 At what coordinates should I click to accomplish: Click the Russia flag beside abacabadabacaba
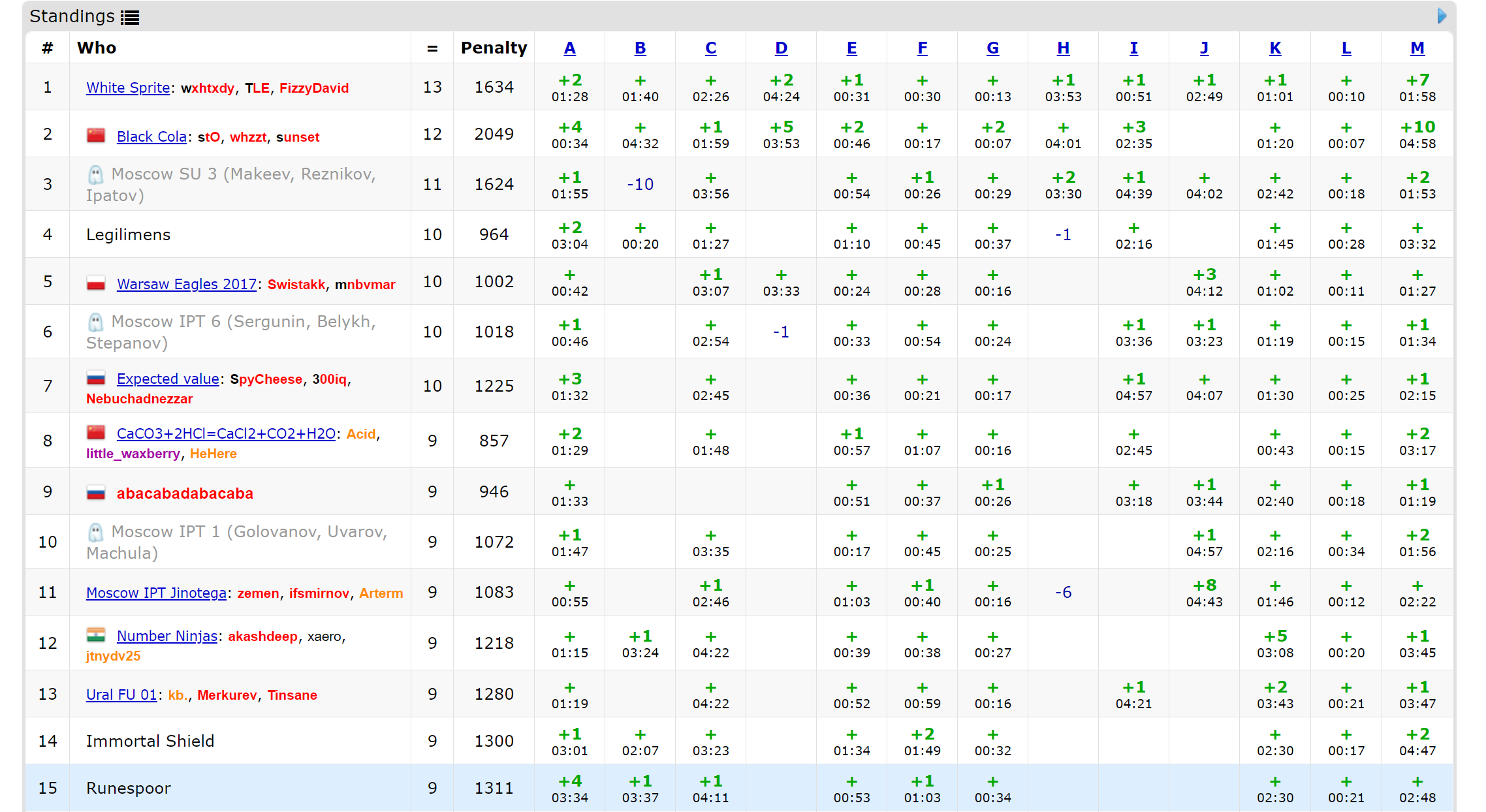coord(96,493)
